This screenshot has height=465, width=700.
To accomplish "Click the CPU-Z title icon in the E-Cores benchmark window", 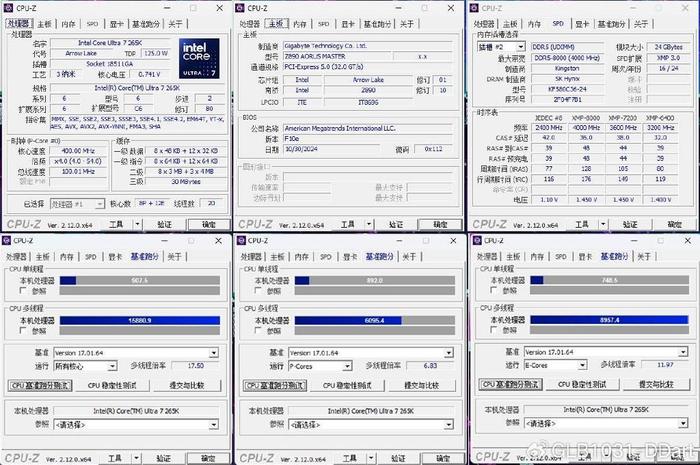I will click(x=476, y=241).
